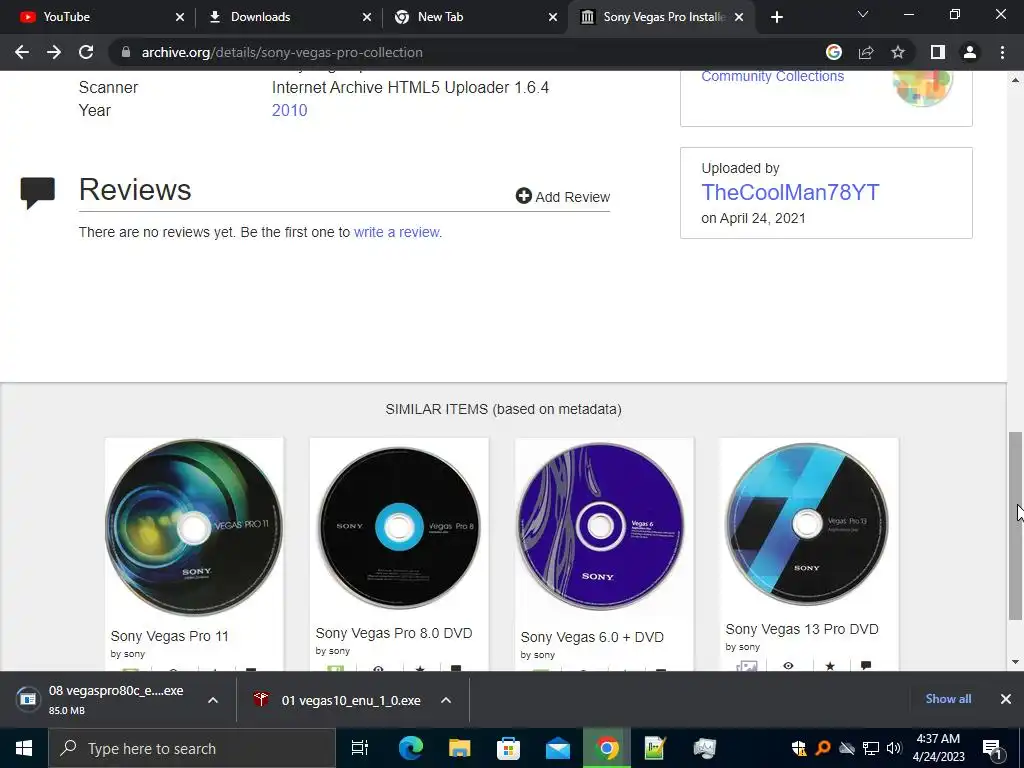Click the taskbar search box
The height and width of the screenshot is (768, 1024).
192,748
